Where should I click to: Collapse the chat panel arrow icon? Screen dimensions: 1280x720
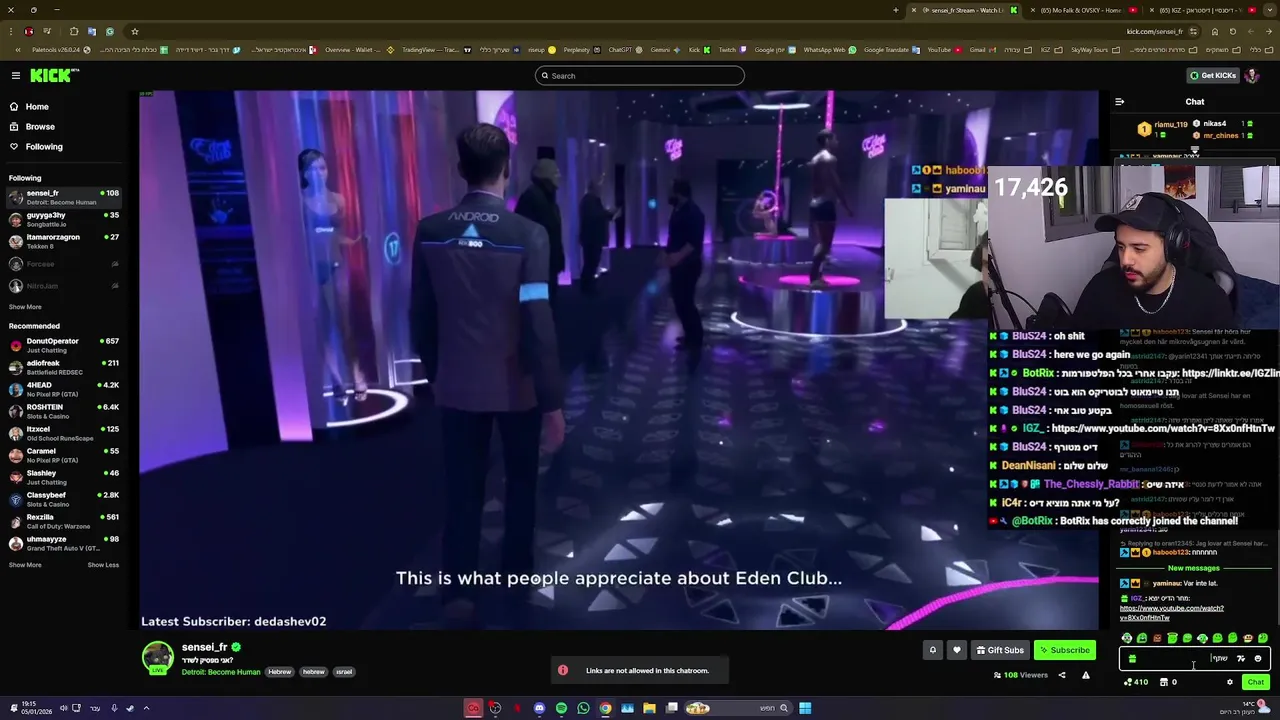pos(1119,102)
